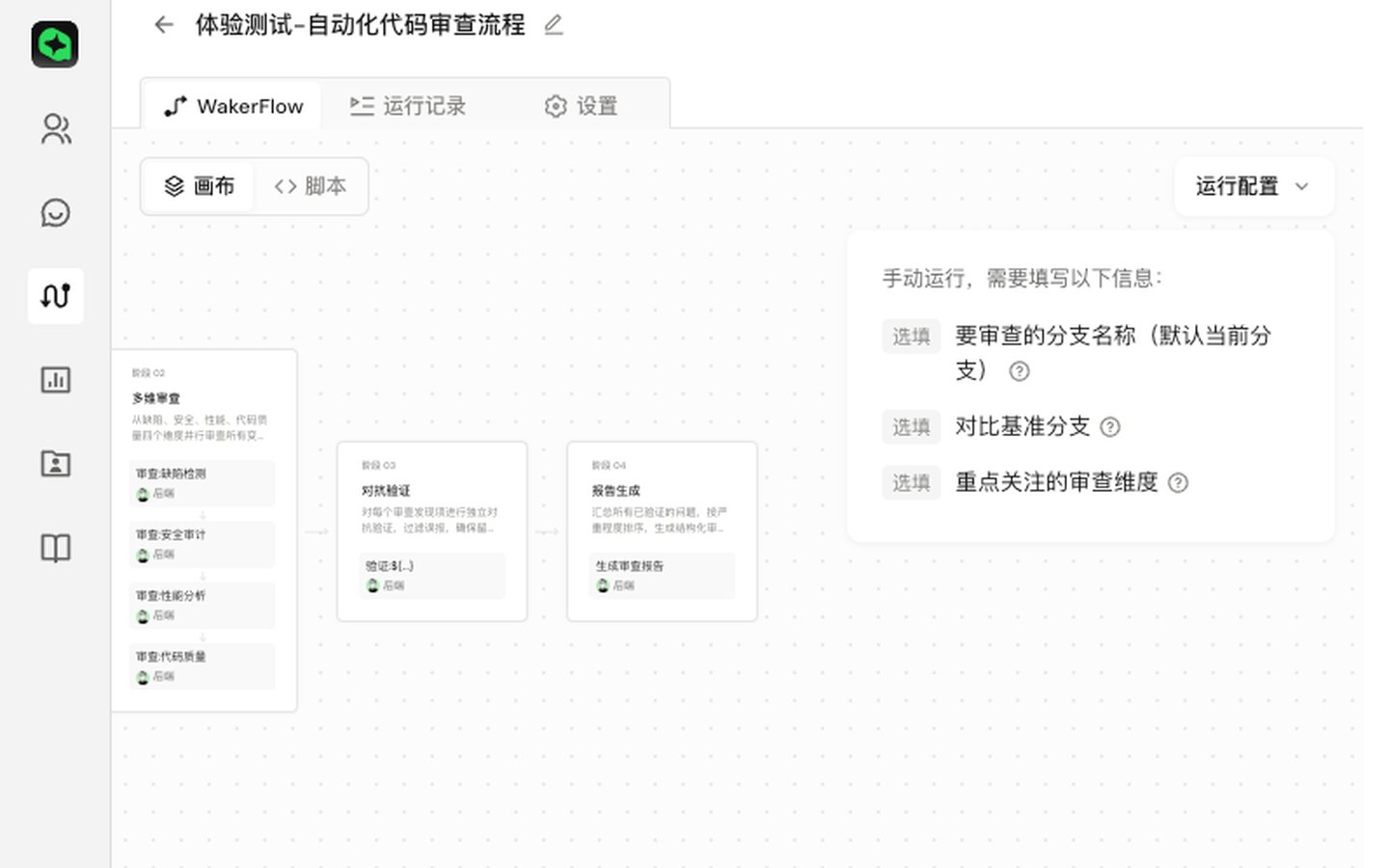Viewport: 1389px width, 868px height.
Task: Open the 设置 tab
Action: [581, 106]
